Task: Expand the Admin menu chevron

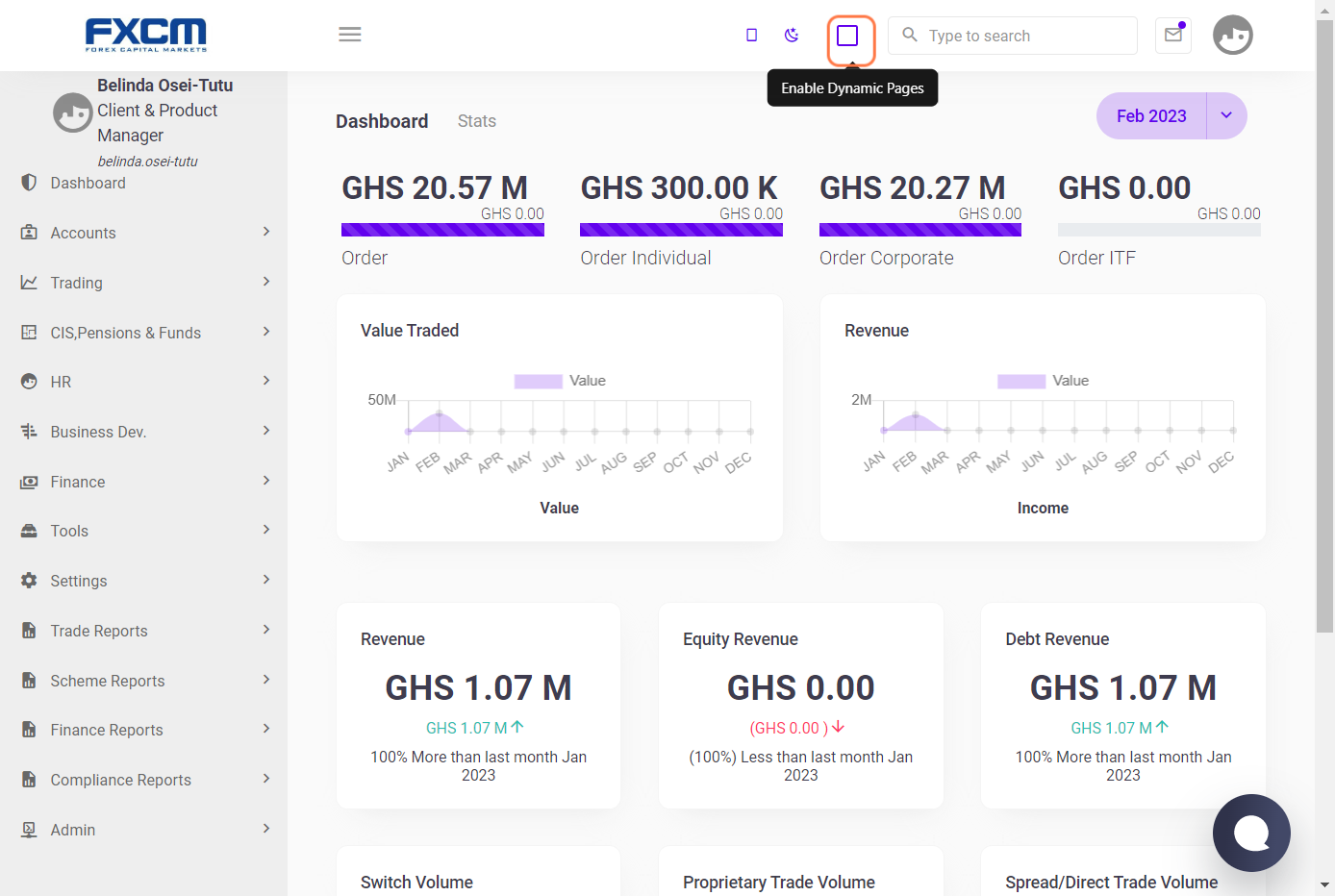Action: pos(266,829)
